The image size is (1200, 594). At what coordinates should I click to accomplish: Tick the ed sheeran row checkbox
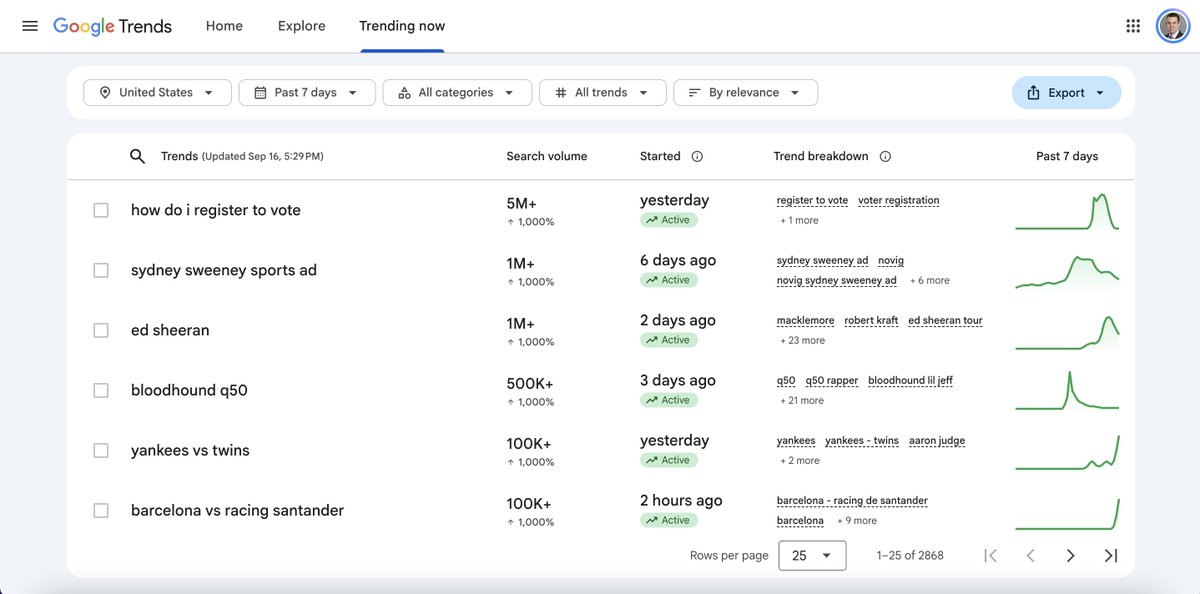pyautogui.click(x=101, y=330)
